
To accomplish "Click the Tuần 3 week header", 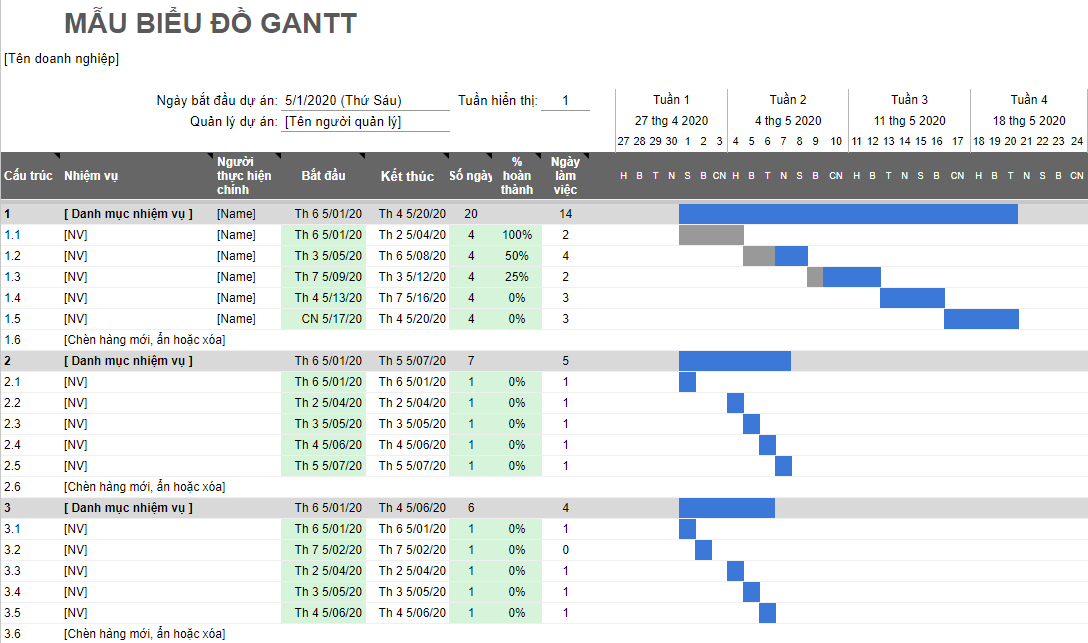I will click(x=909, y=100).
